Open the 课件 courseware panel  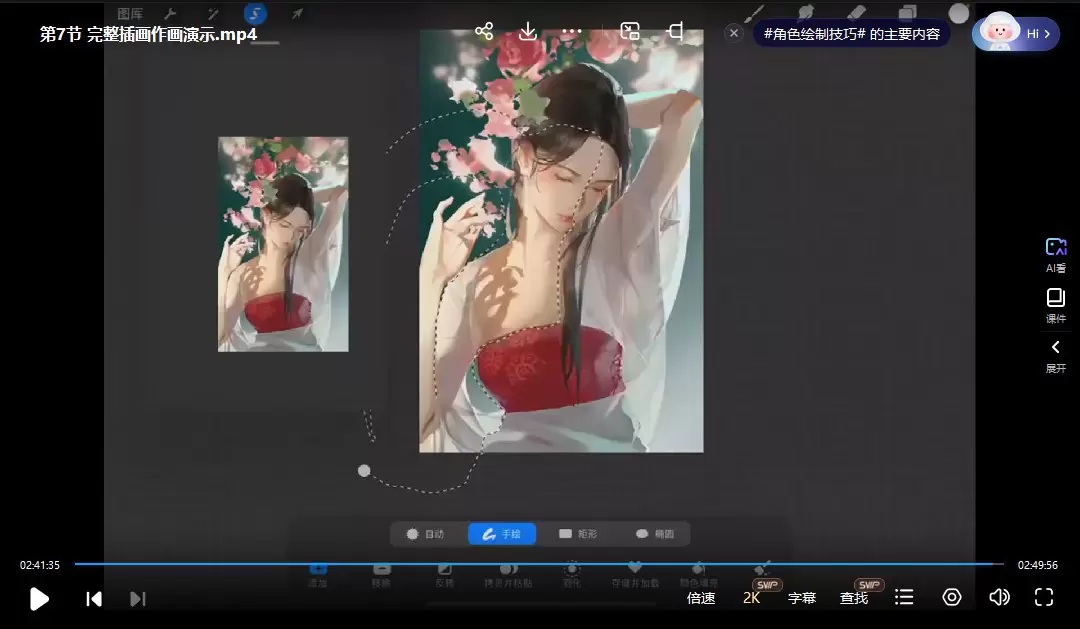pyautogui.click(x=1056, y=305)
